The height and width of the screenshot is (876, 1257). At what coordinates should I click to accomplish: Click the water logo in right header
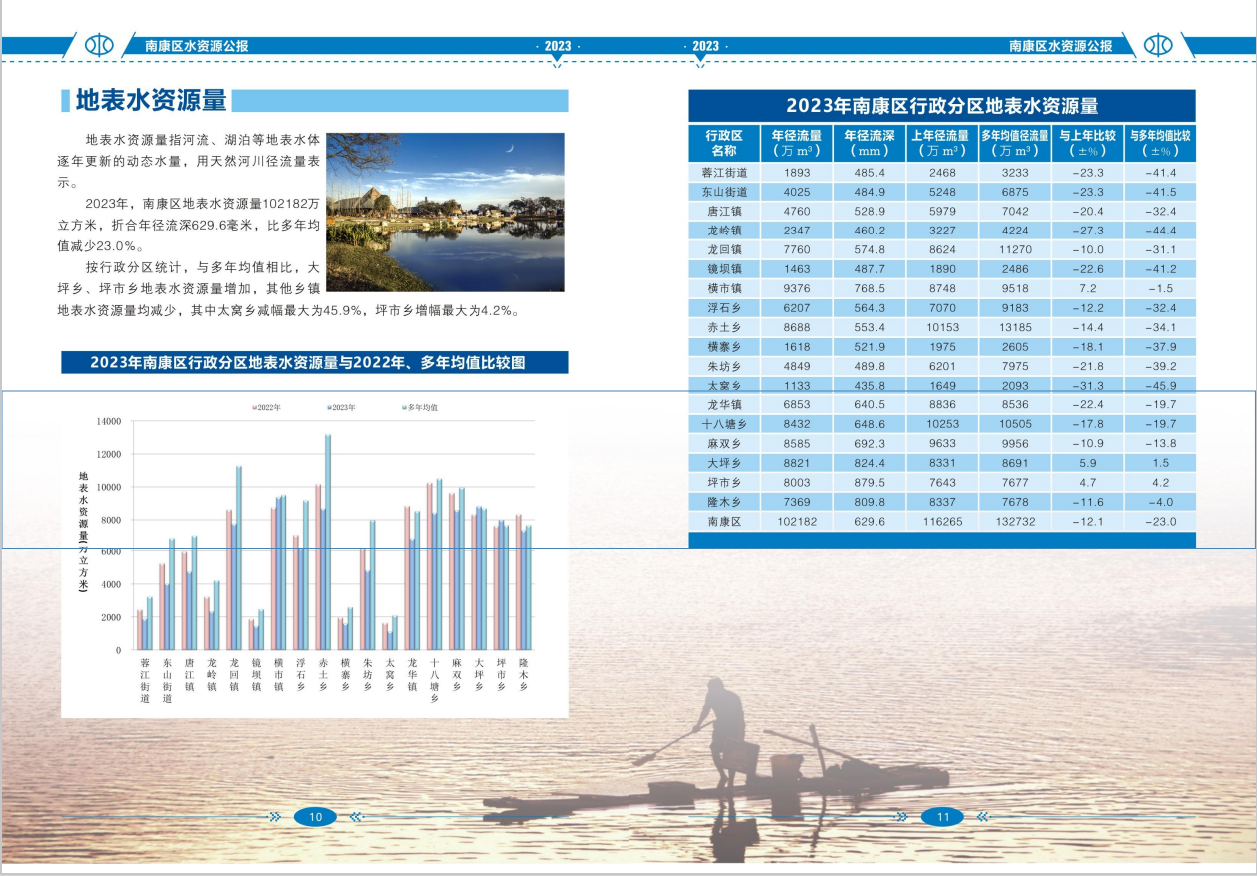[1157, 45]
